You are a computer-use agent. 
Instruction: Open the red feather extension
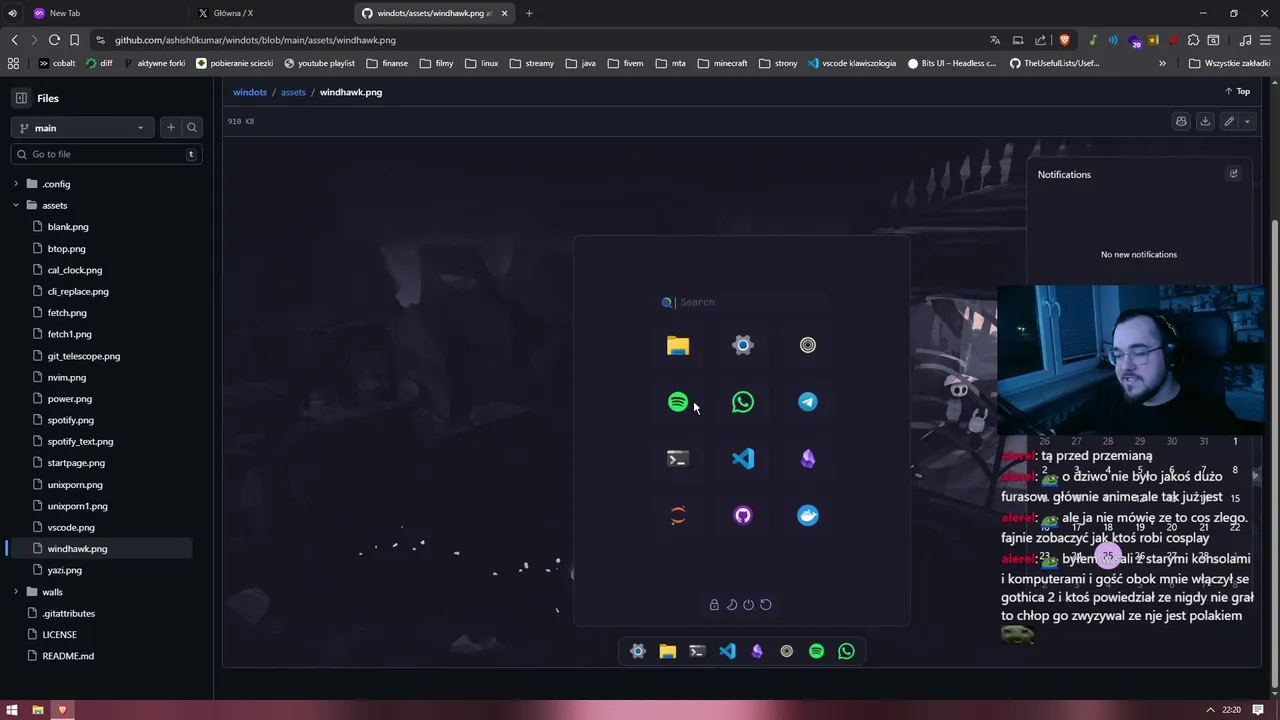click(x=1173, y=40)
